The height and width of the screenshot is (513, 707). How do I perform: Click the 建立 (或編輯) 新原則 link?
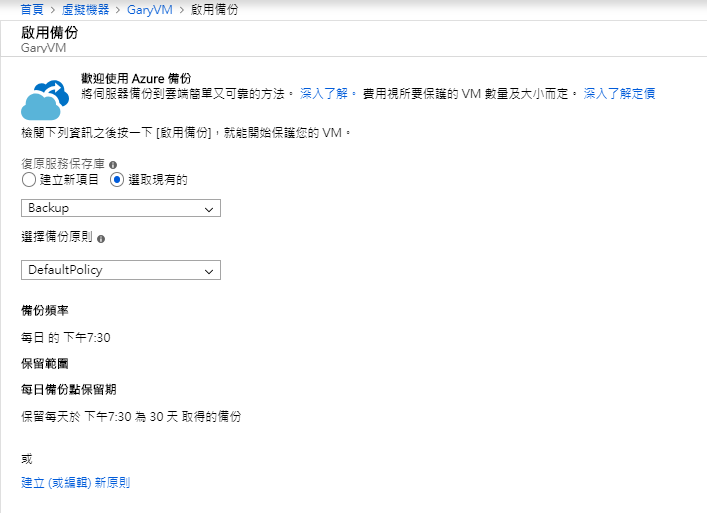point(76,483)
